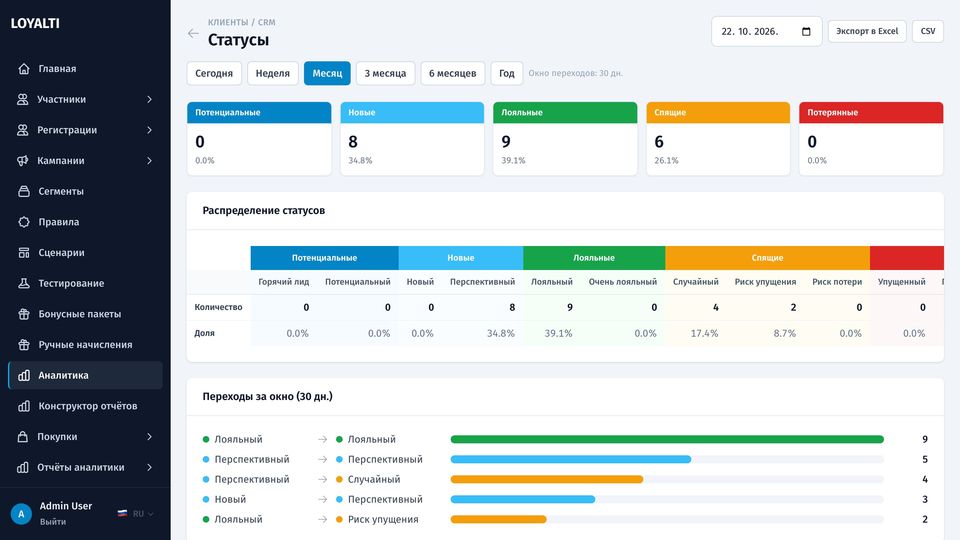
Task: Select the 6 месяцев period tab
Action: (x=452, y=73)
